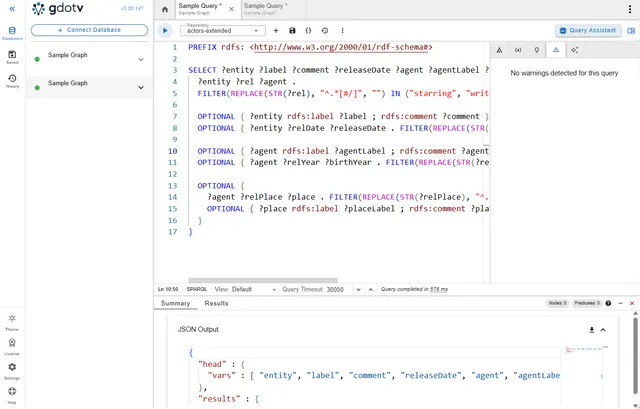The width and height of the screenshot is (640, 409).
Task: Close the first Sample Query tab
Action: tap(231, 9)
